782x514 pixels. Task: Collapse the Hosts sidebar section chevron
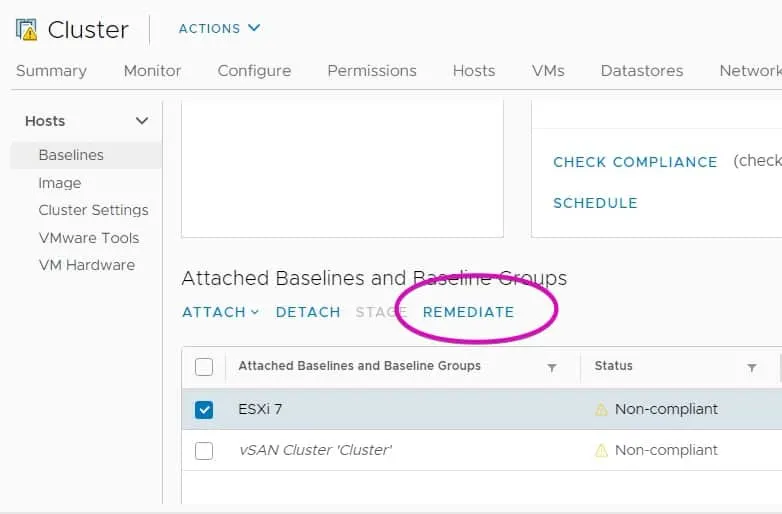142,121
